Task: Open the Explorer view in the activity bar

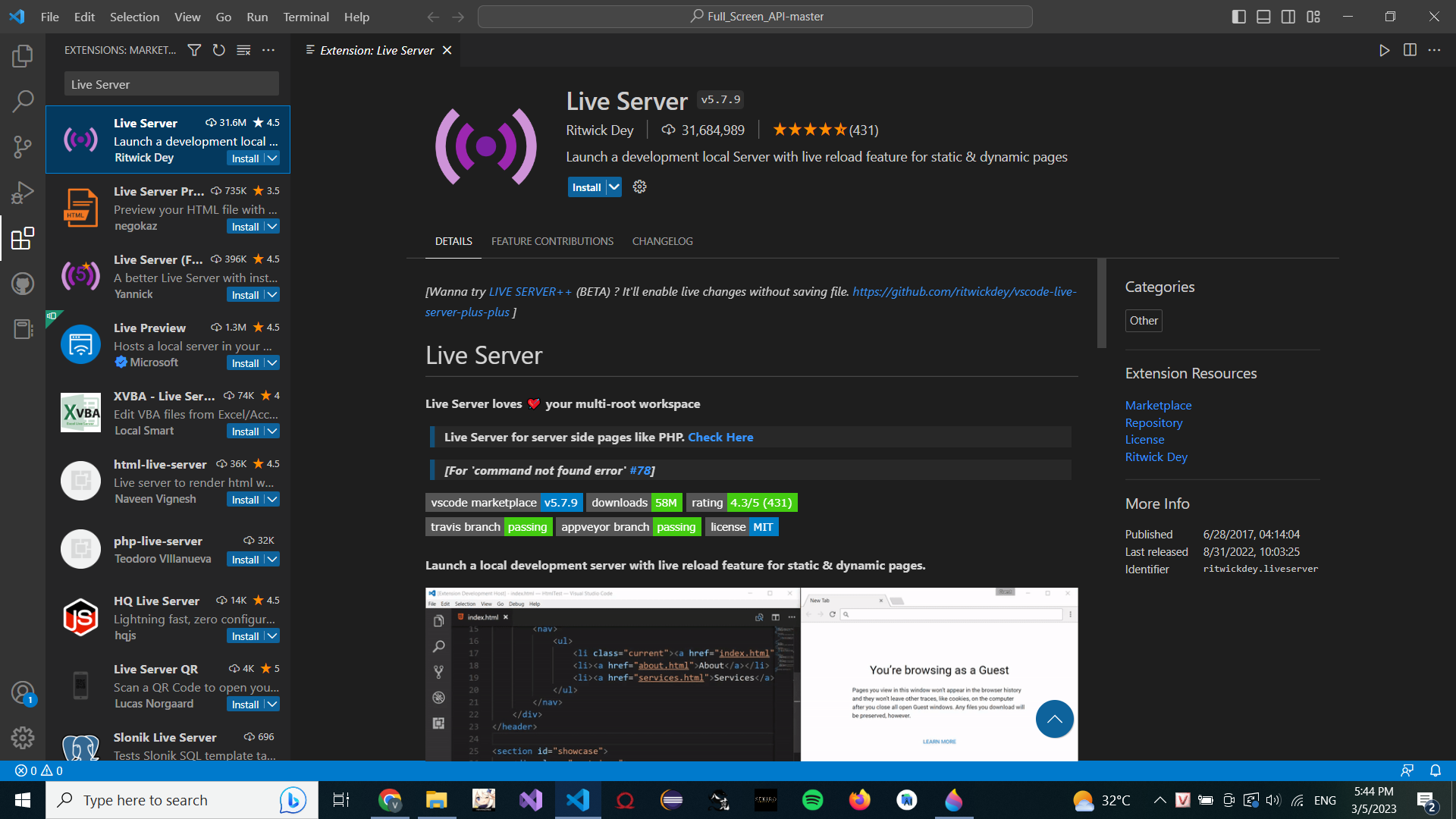Action: (22, 56)
